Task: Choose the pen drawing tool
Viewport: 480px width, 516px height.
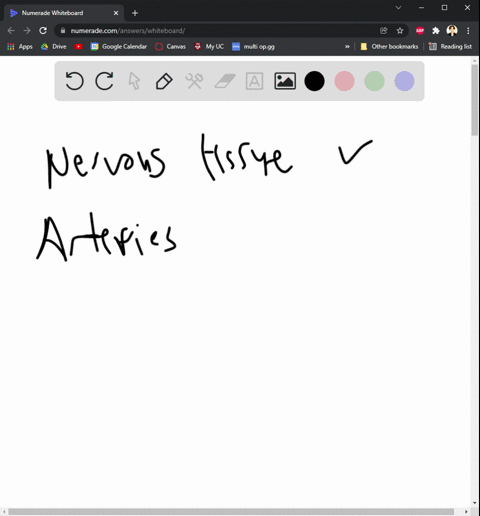Action: 164,81
